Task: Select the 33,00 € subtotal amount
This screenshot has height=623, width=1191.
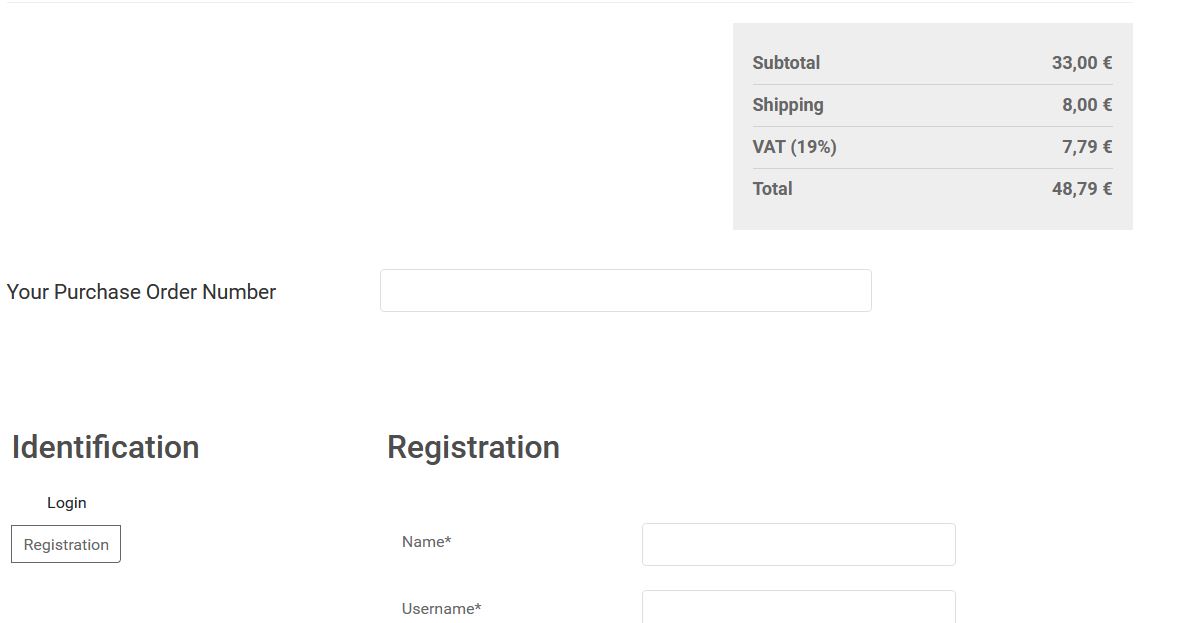Action: 1081,63
